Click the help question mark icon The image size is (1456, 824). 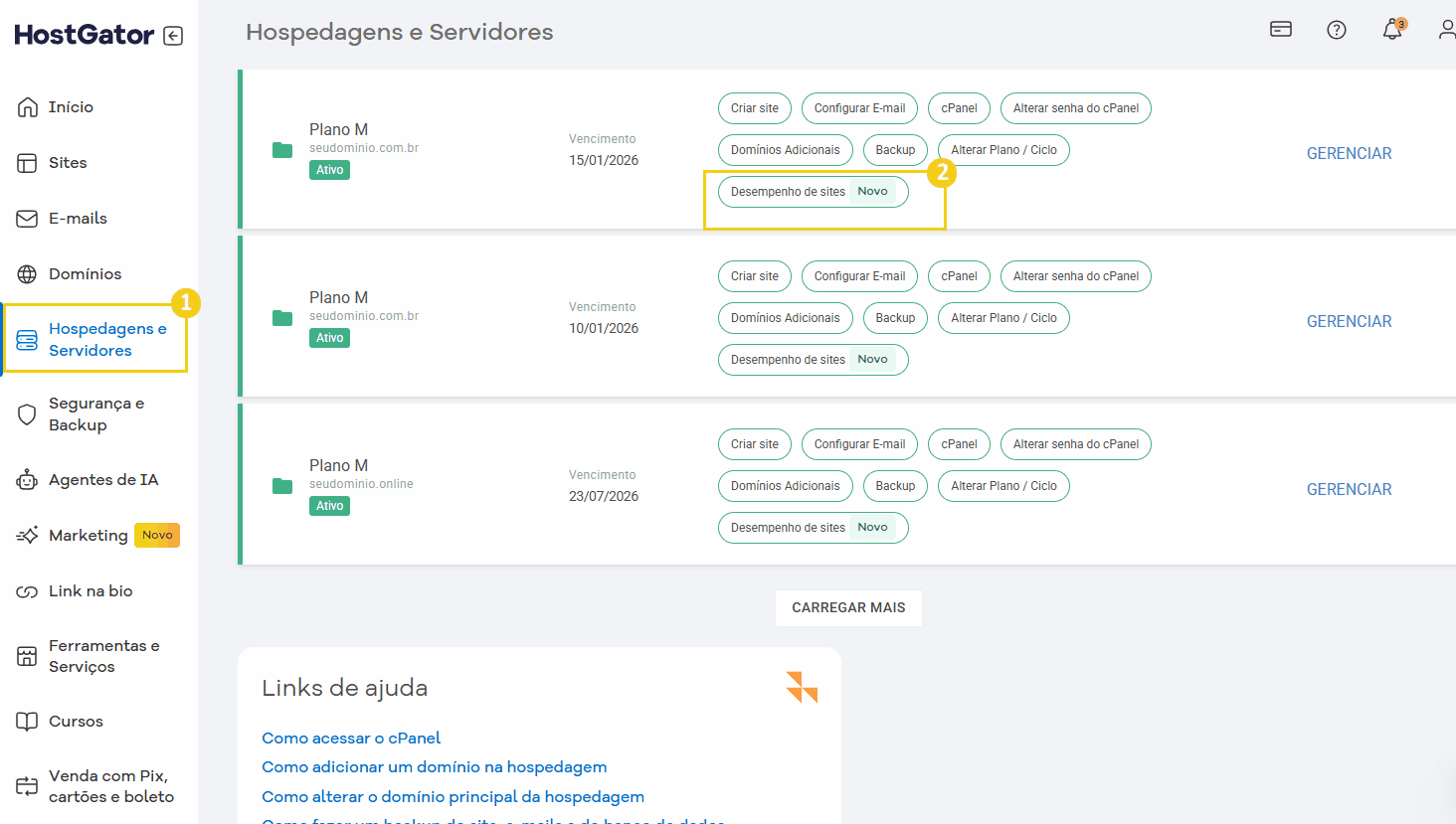coord(1336,29)
